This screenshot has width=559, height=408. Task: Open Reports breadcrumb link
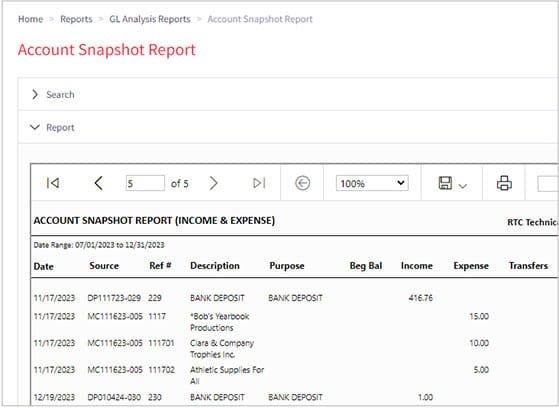(76, 19)
